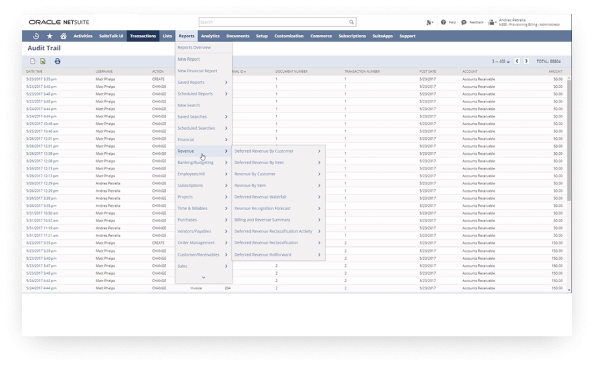Show more Reports menu items chevron

203,277
